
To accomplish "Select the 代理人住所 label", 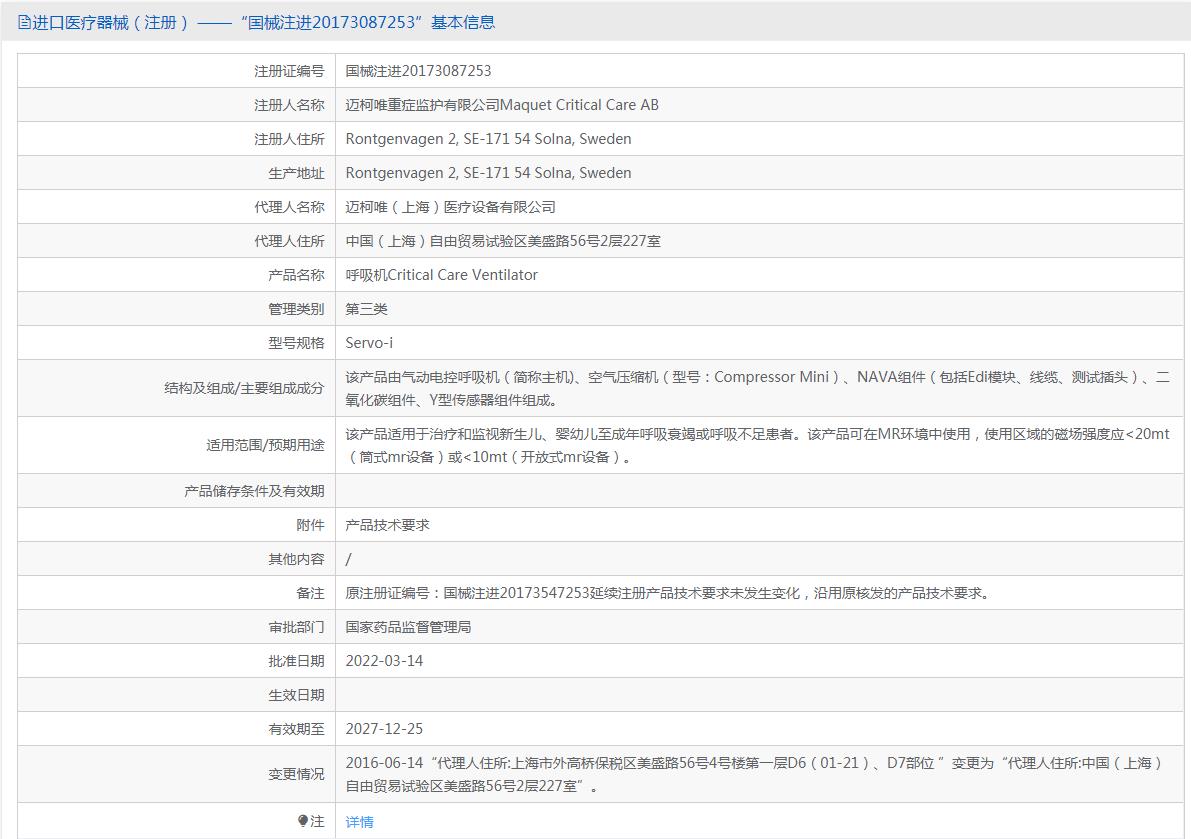I will tap(289, 241).
